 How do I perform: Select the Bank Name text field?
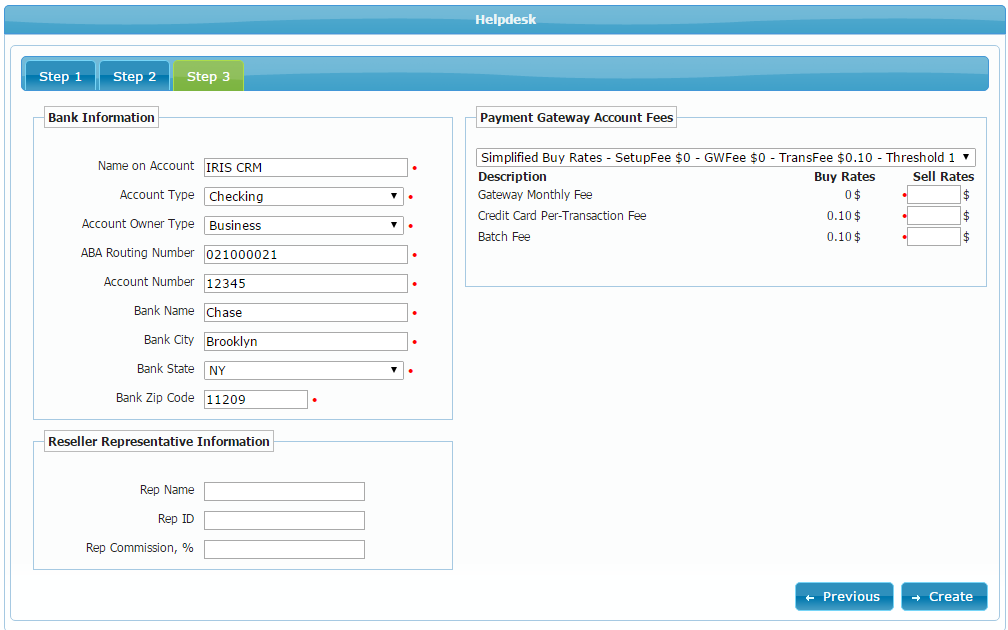point(305,313)
